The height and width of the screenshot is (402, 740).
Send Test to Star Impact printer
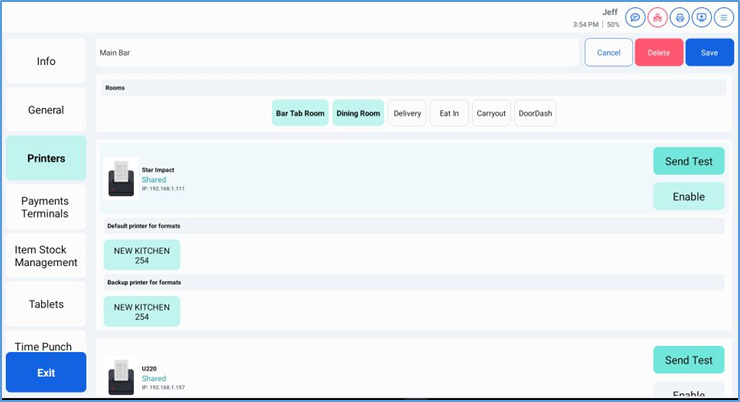click(x=688, y=162)
